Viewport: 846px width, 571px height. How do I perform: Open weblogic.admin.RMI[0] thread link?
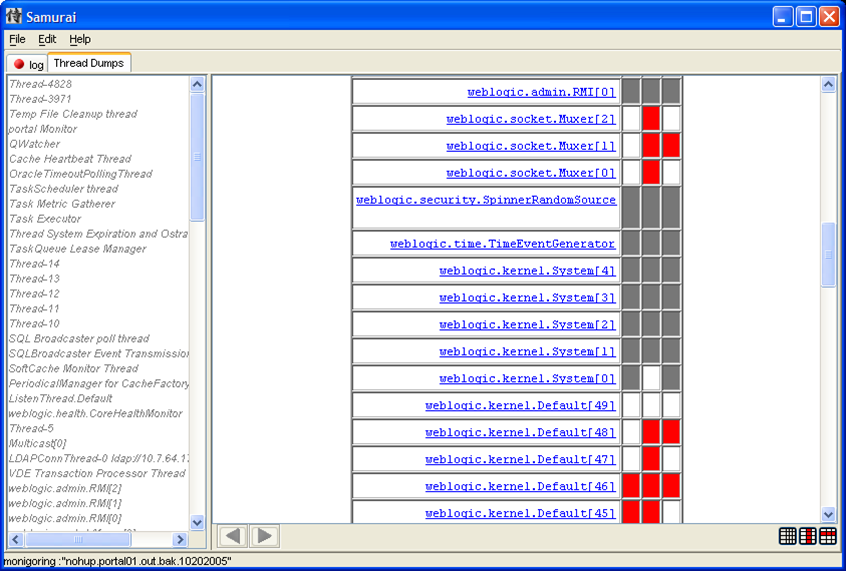point(541,92)
